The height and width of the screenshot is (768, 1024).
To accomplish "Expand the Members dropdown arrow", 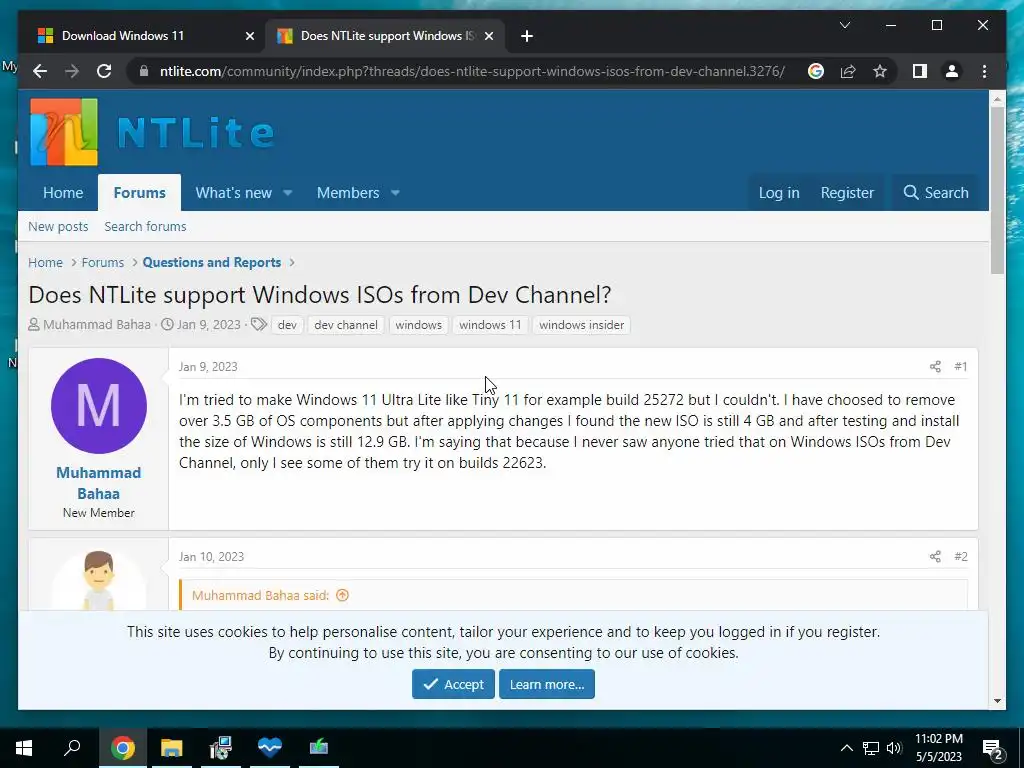I will click(x=395, y=193).
